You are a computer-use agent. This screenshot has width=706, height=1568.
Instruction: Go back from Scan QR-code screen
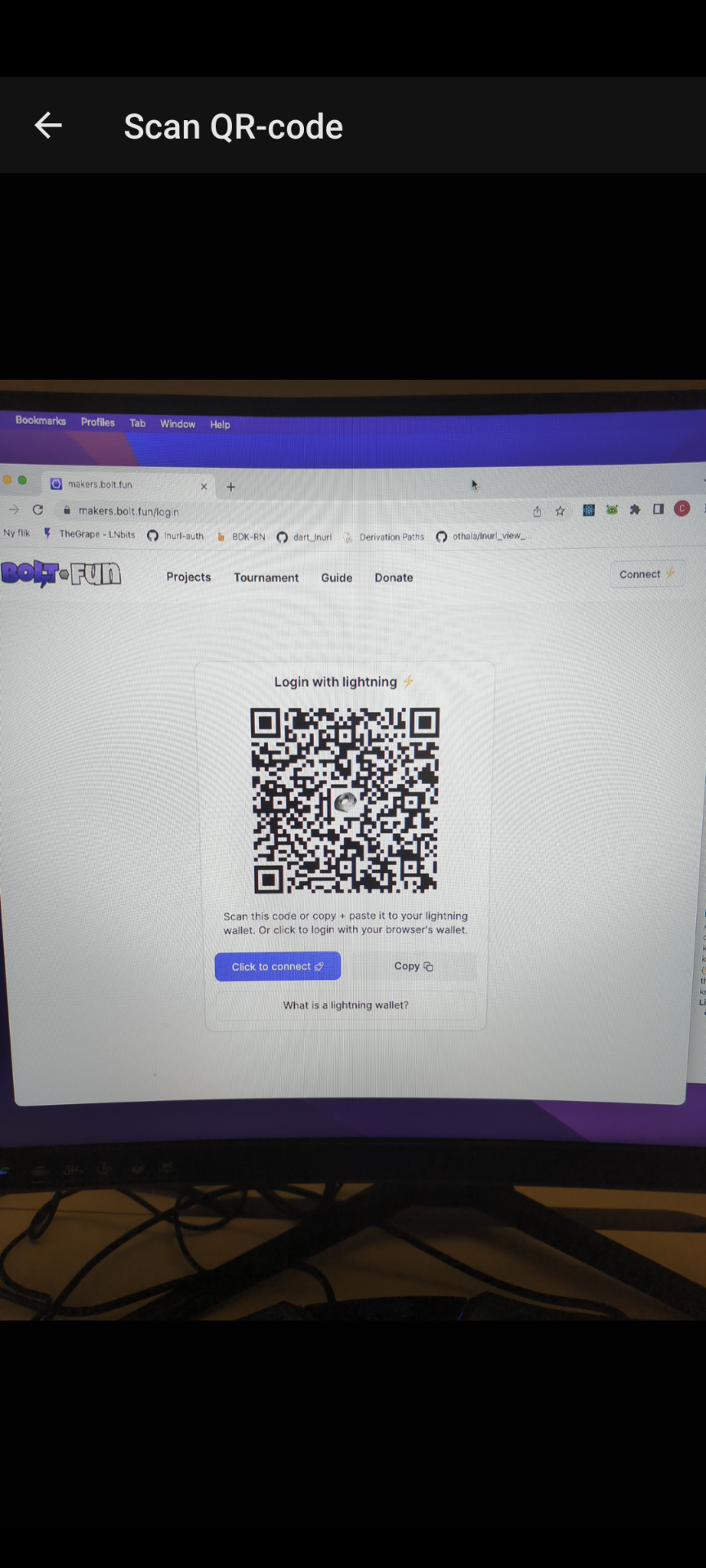[x=48, y=125]
